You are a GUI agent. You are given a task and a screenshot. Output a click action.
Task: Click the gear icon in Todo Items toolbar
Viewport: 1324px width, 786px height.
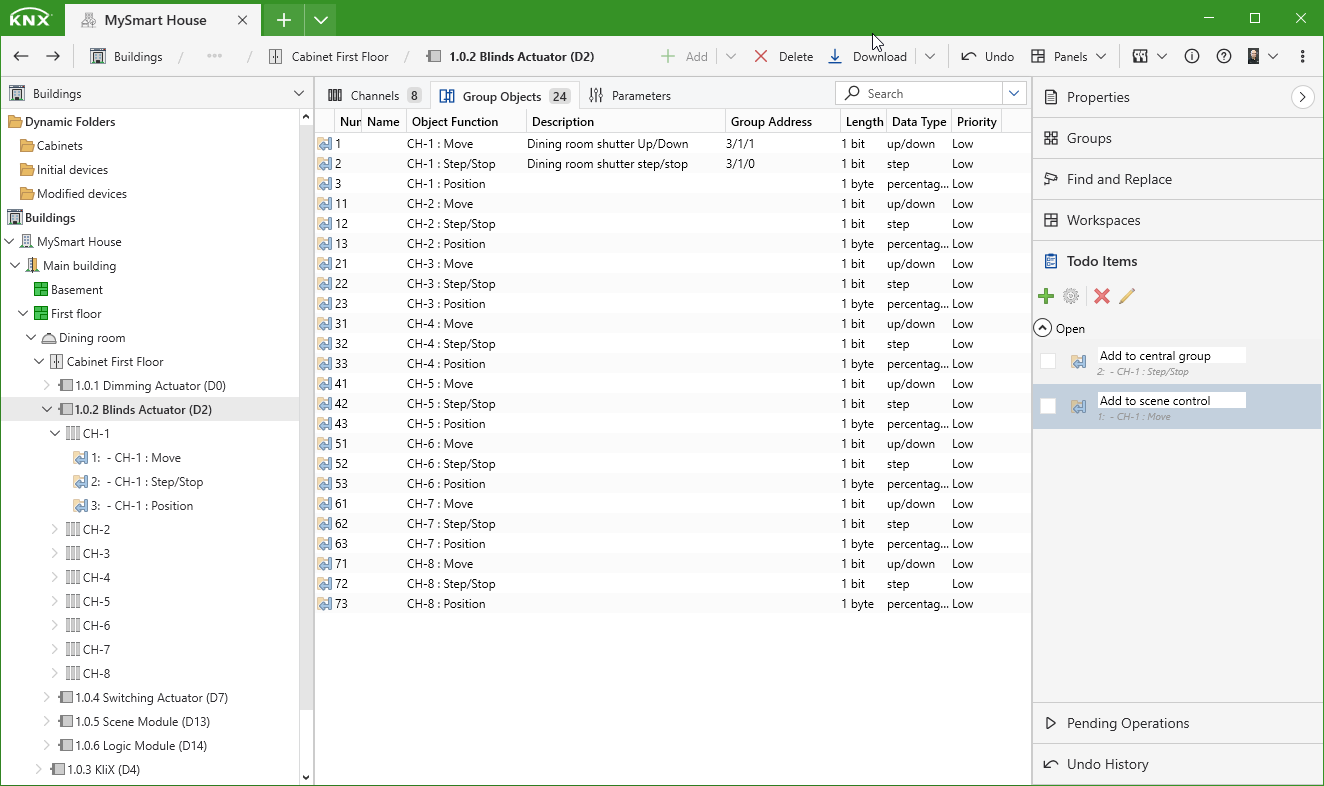point(1071,296)
